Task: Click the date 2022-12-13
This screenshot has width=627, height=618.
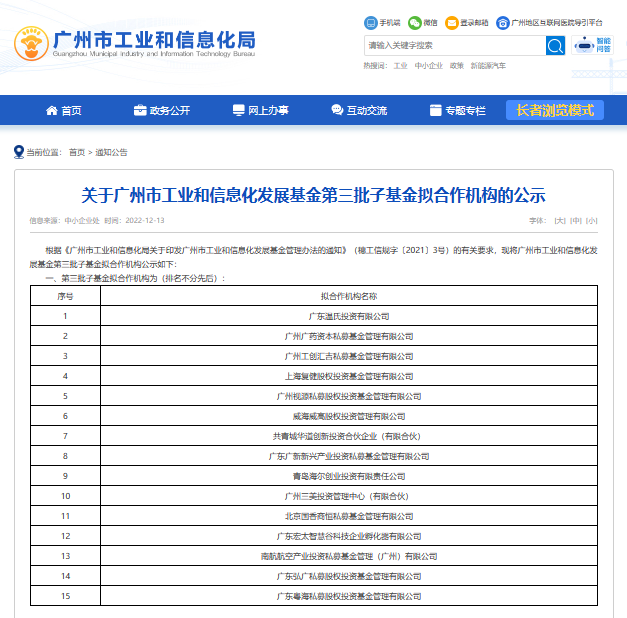Action: [x=145, y=221]
